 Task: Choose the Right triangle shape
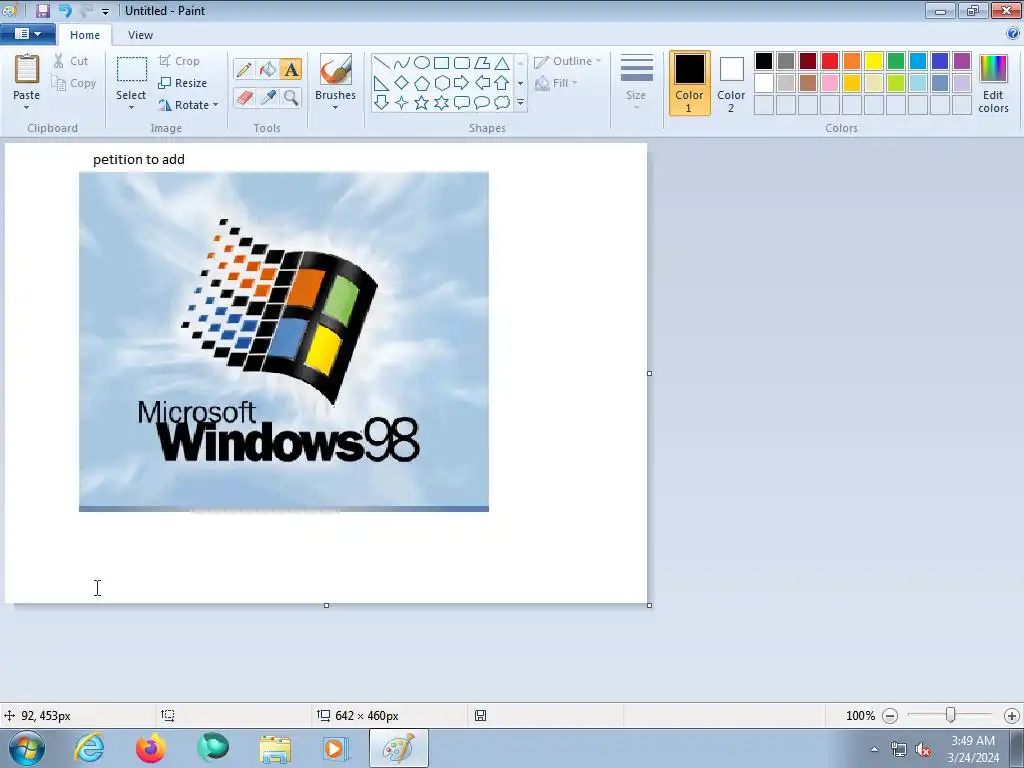point(381,83)
